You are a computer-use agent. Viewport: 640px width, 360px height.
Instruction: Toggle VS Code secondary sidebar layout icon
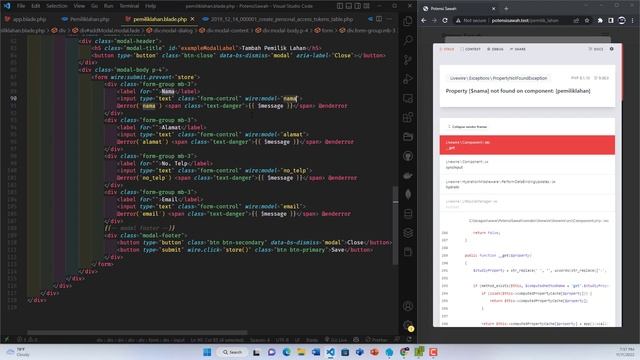pos(358,6)
